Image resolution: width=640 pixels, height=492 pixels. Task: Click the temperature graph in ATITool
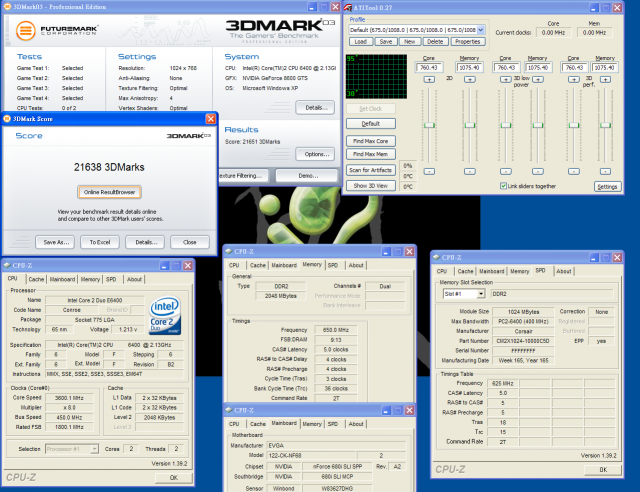[376, 76]
